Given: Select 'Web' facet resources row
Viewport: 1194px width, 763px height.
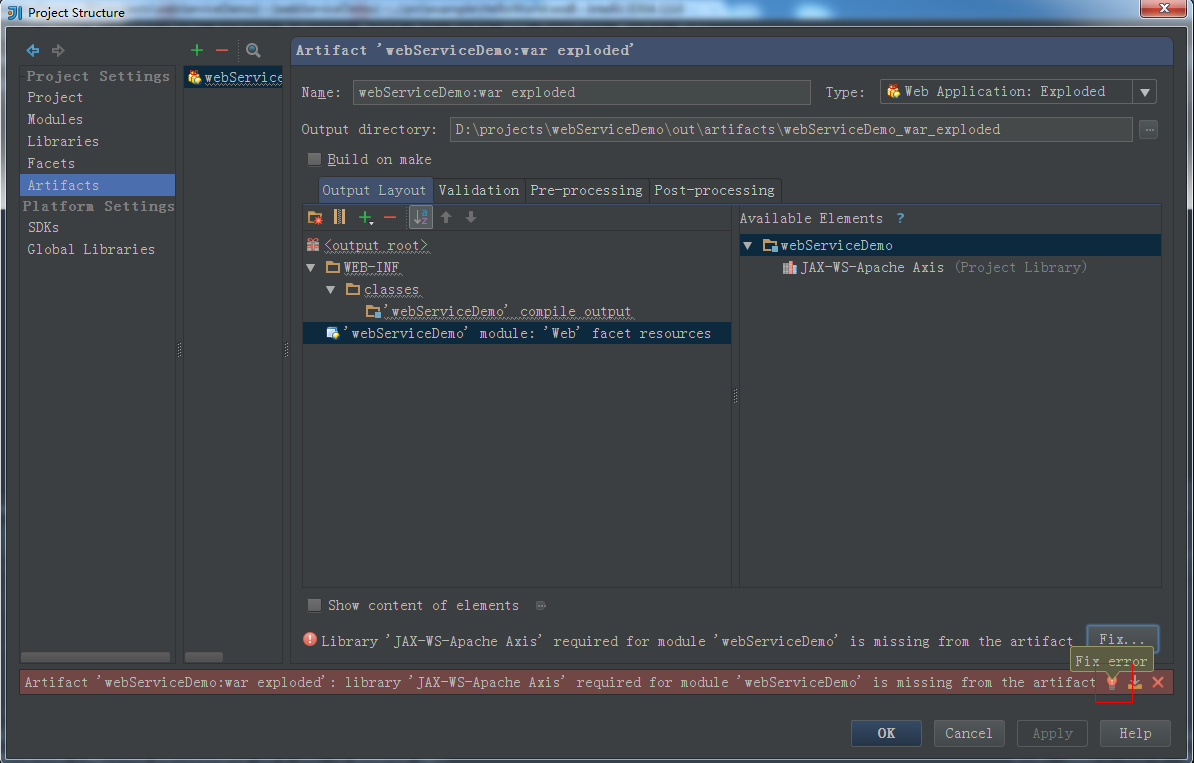Looking at the screenshot, I should 517,334.
